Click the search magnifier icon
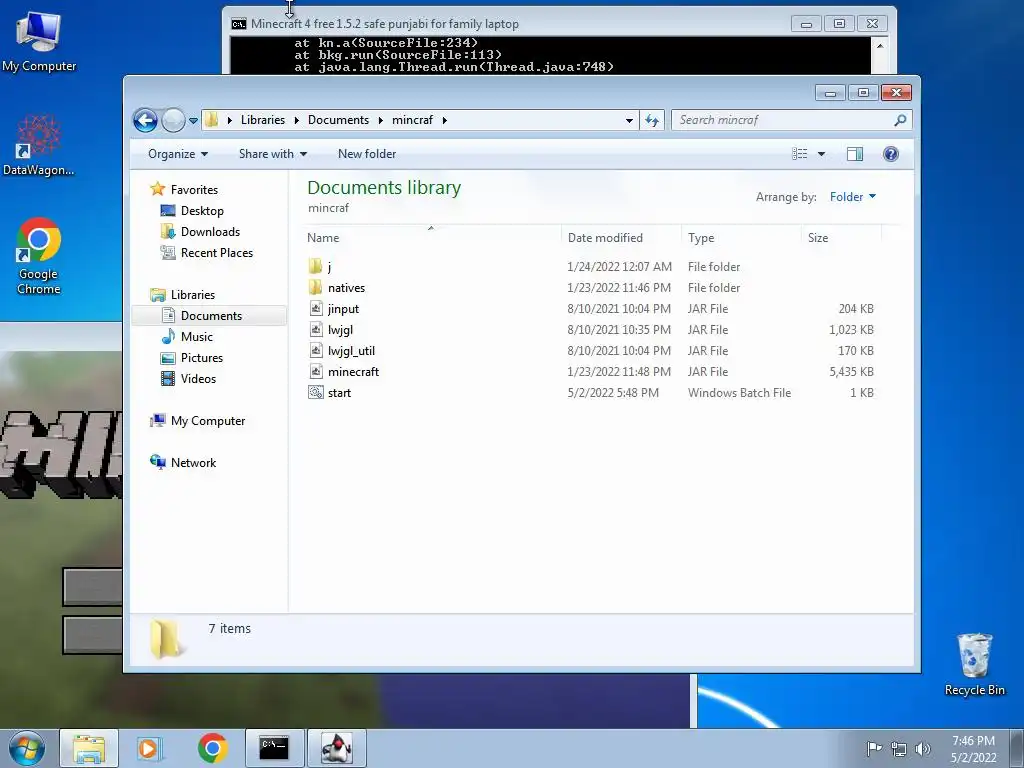Image resolution: width=1024 pixels, height=768 pixels. tap(900, 120)
